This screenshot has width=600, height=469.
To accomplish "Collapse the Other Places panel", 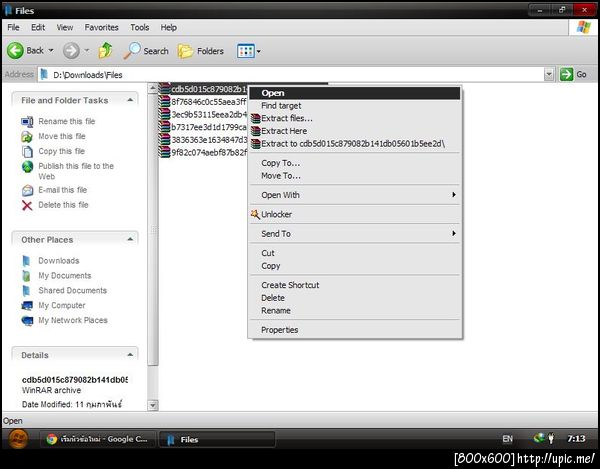I will (x=130, y=239).
